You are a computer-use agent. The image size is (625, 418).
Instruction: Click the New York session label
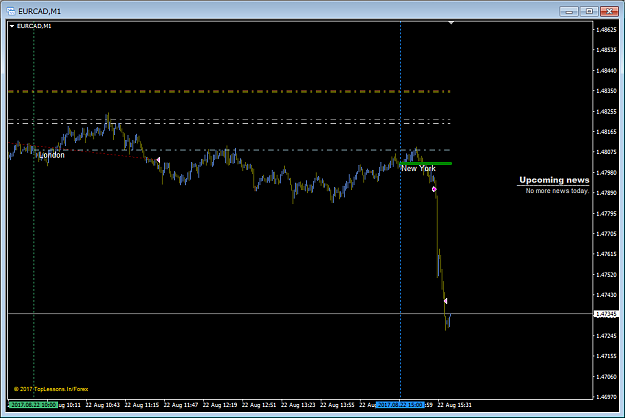(418, 169)
